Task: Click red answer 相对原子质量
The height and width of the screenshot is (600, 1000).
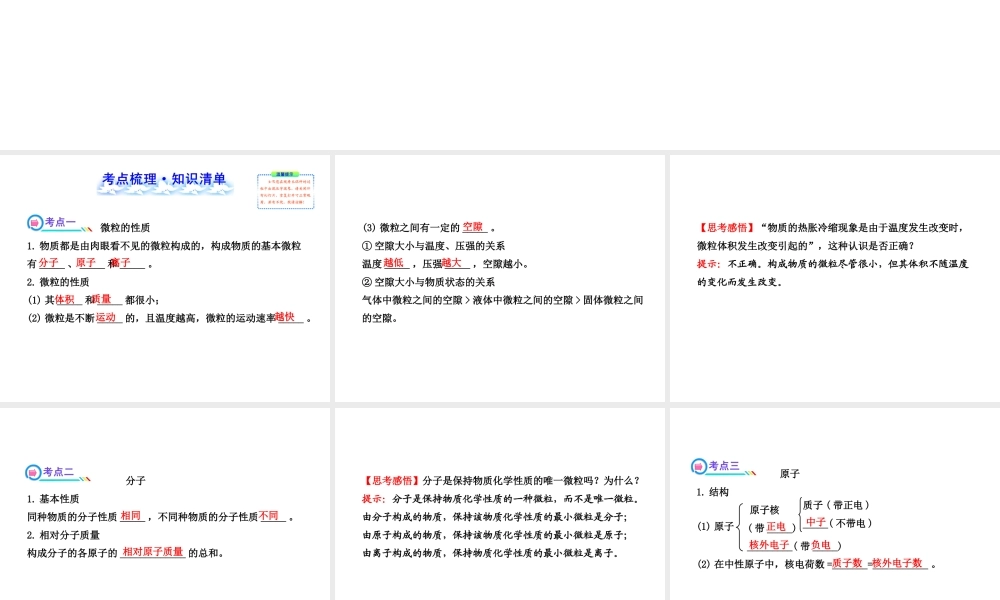Action: click(x=153, y=552)
